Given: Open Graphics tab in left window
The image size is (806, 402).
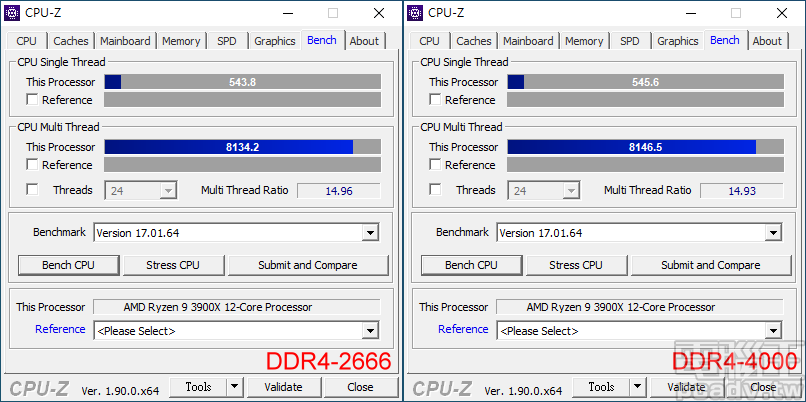Looking at the screenshot, I should point(275,41).
